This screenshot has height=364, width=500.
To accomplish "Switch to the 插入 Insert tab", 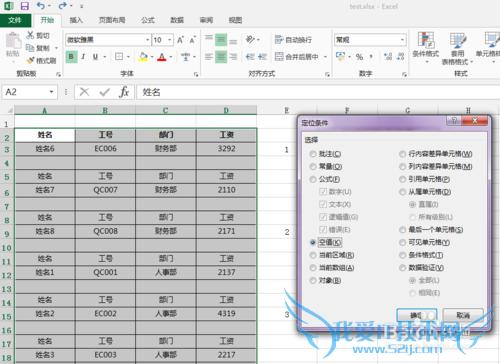I will (76, 20).
